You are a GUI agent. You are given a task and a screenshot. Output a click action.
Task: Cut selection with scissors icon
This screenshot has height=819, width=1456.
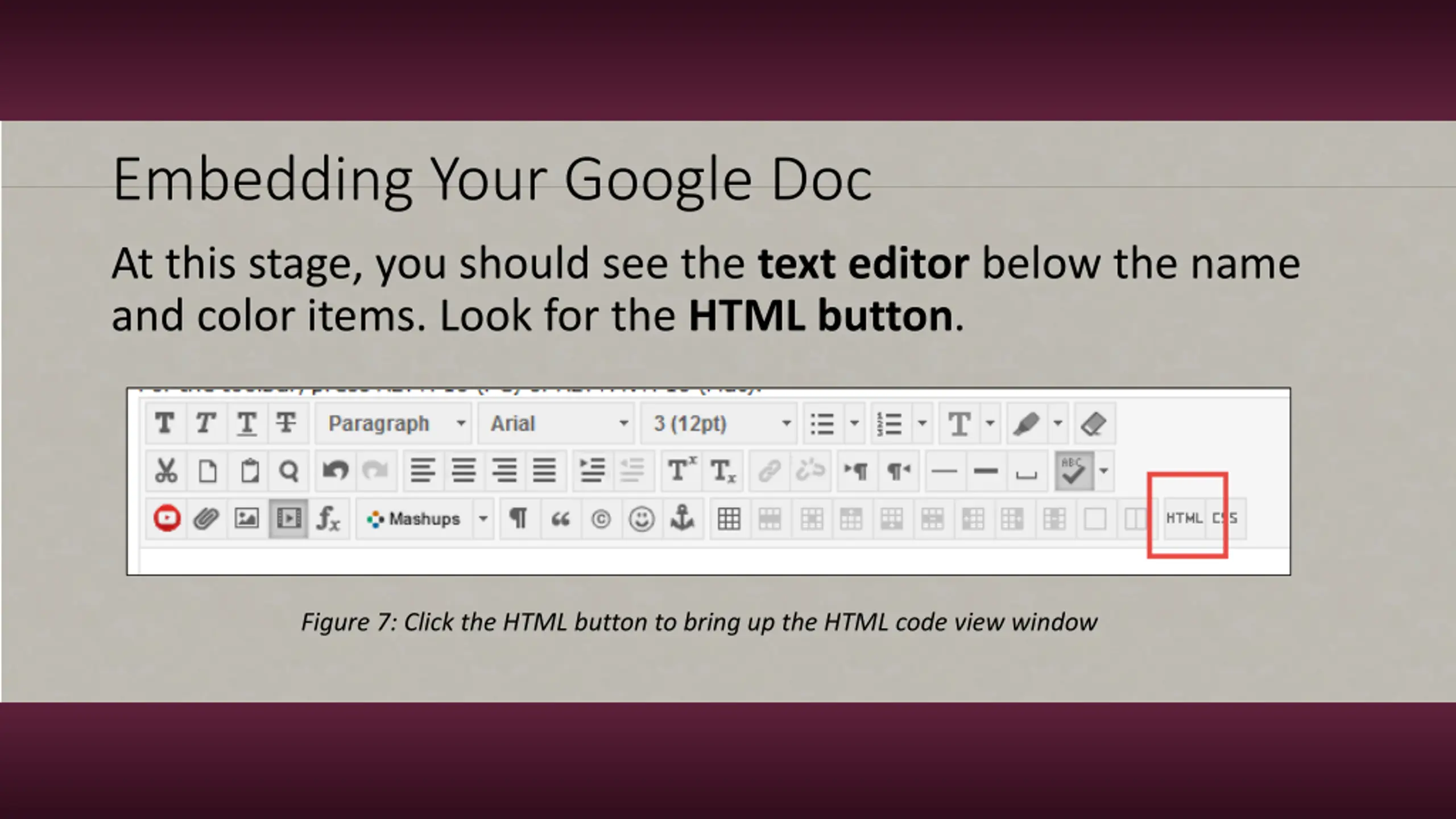(x=166, y=471)
